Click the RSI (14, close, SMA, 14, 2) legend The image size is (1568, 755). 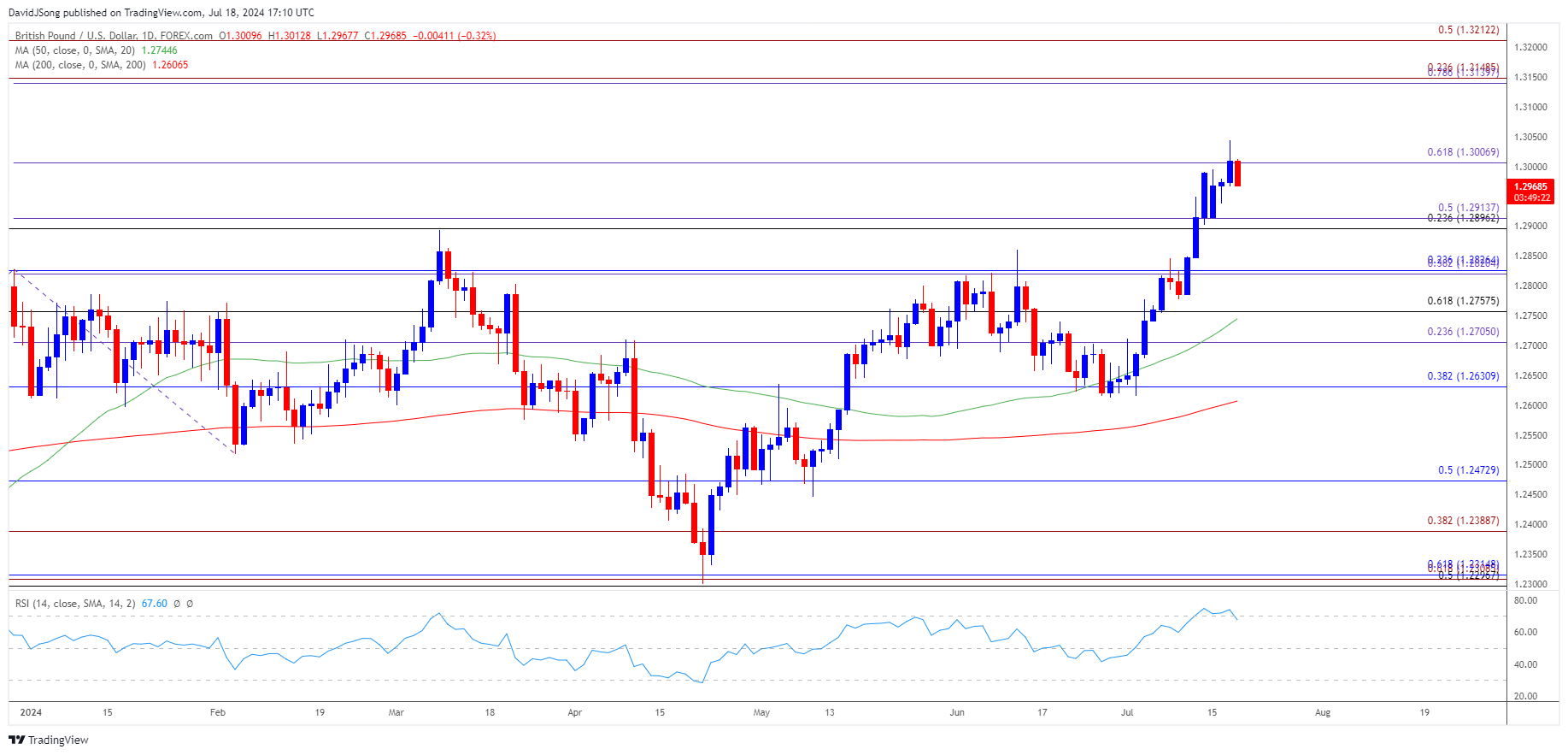75,604
